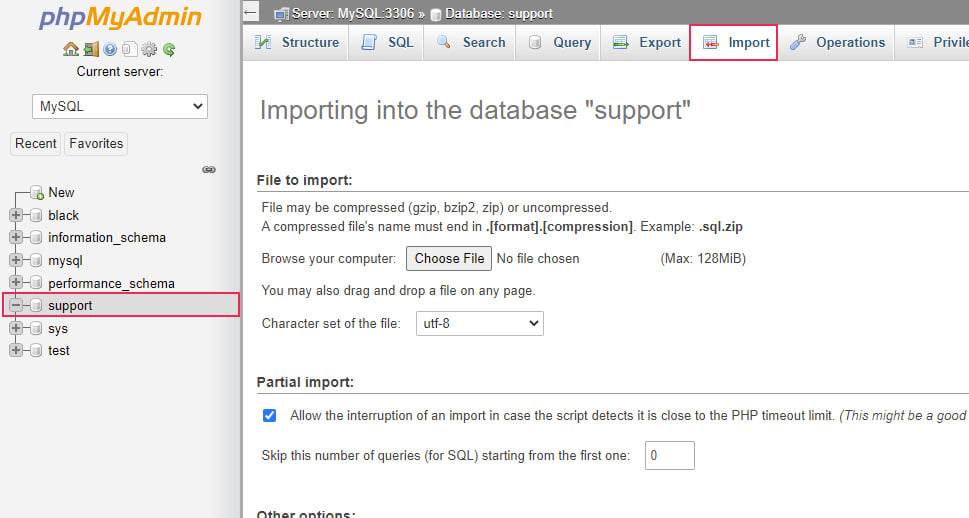969x518 pixels.
Task: Click the Choose File button
Action: click(449, 258)
